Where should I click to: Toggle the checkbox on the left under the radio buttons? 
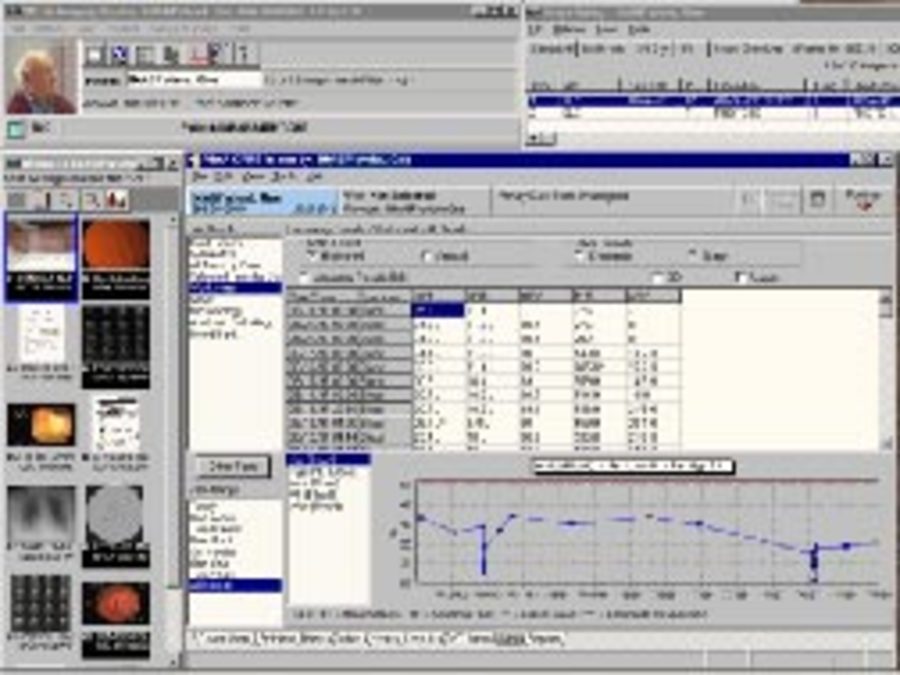tap(304, 278)
